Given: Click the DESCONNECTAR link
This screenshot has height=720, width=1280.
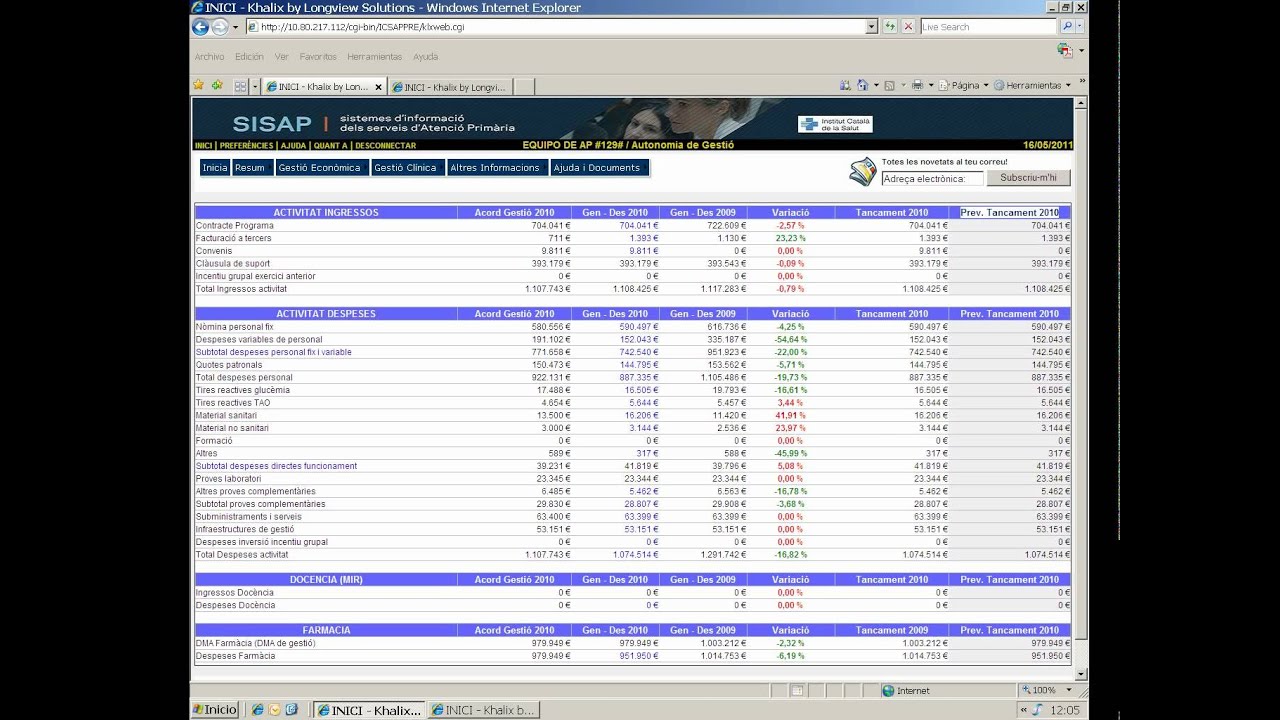Looking at the screenshot, I should pyautogui.click(x=385, y=146).
